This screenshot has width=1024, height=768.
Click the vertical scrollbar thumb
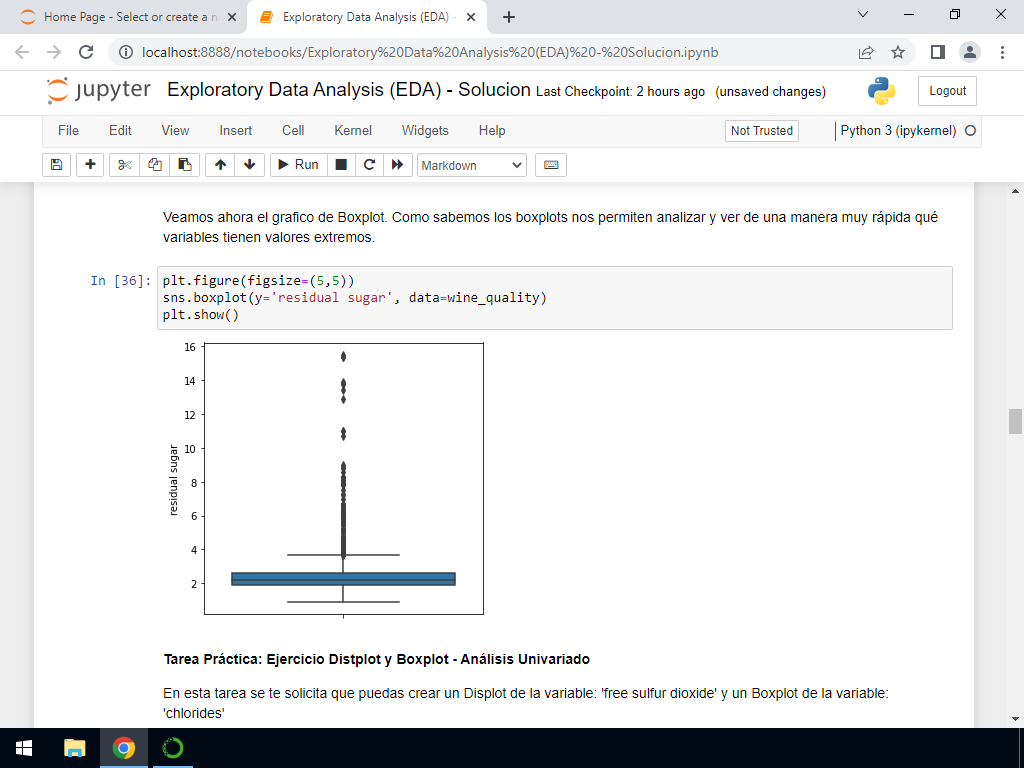pyautogui.click(x=1015, y=421)
